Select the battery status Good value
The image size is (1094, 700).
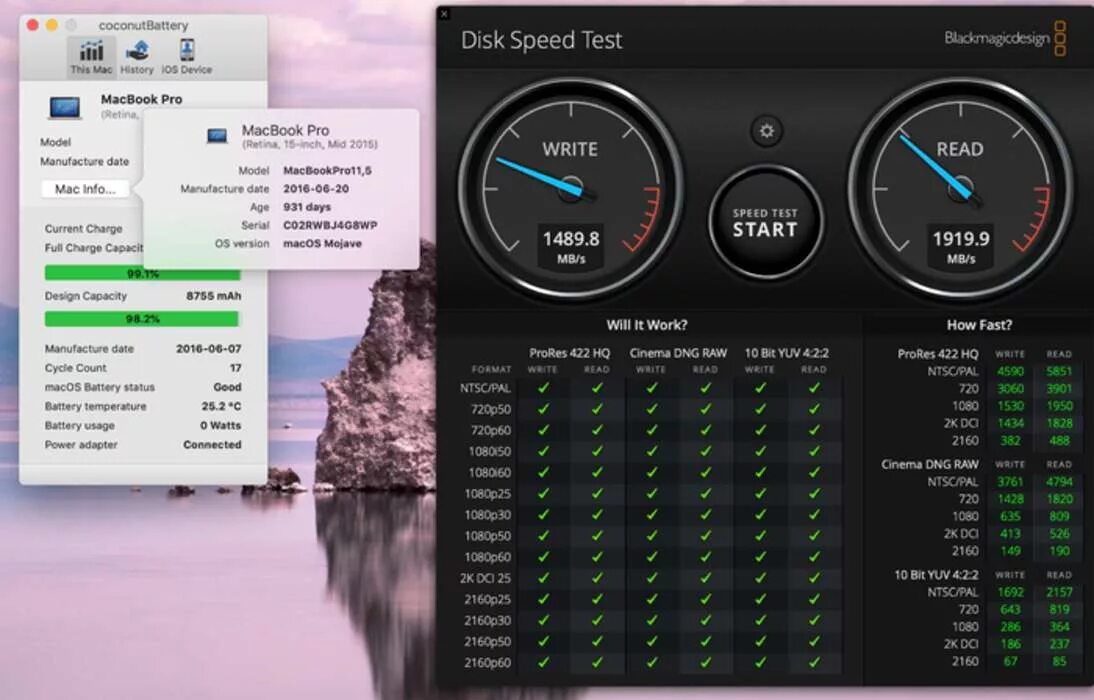[x=227, y=387]
